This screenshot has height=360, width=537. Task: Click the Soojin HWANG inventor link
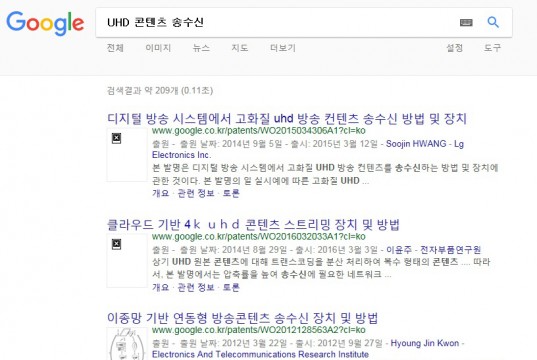[x=416, y=144]
